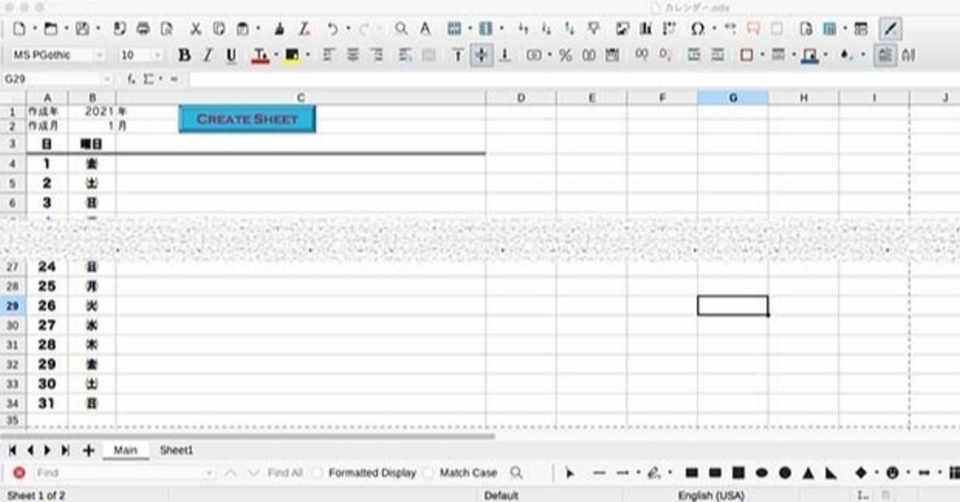This screenshot has width=960, height=502.
Task: Center cell text horizontally
Action: coord(353,55)
